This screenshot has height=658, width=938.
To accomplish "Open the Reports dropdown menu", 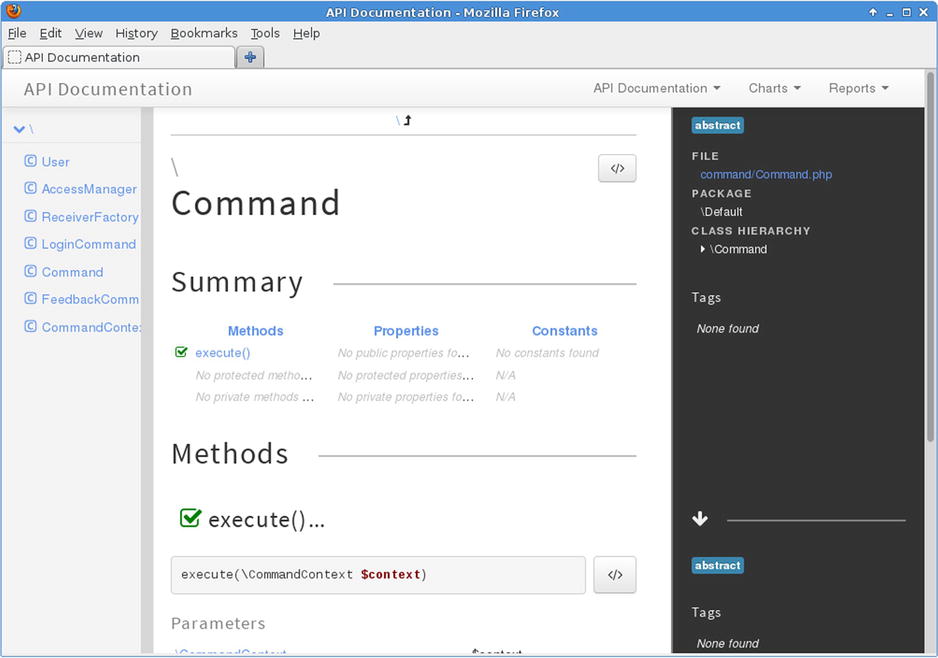I will tap(858, 89).
